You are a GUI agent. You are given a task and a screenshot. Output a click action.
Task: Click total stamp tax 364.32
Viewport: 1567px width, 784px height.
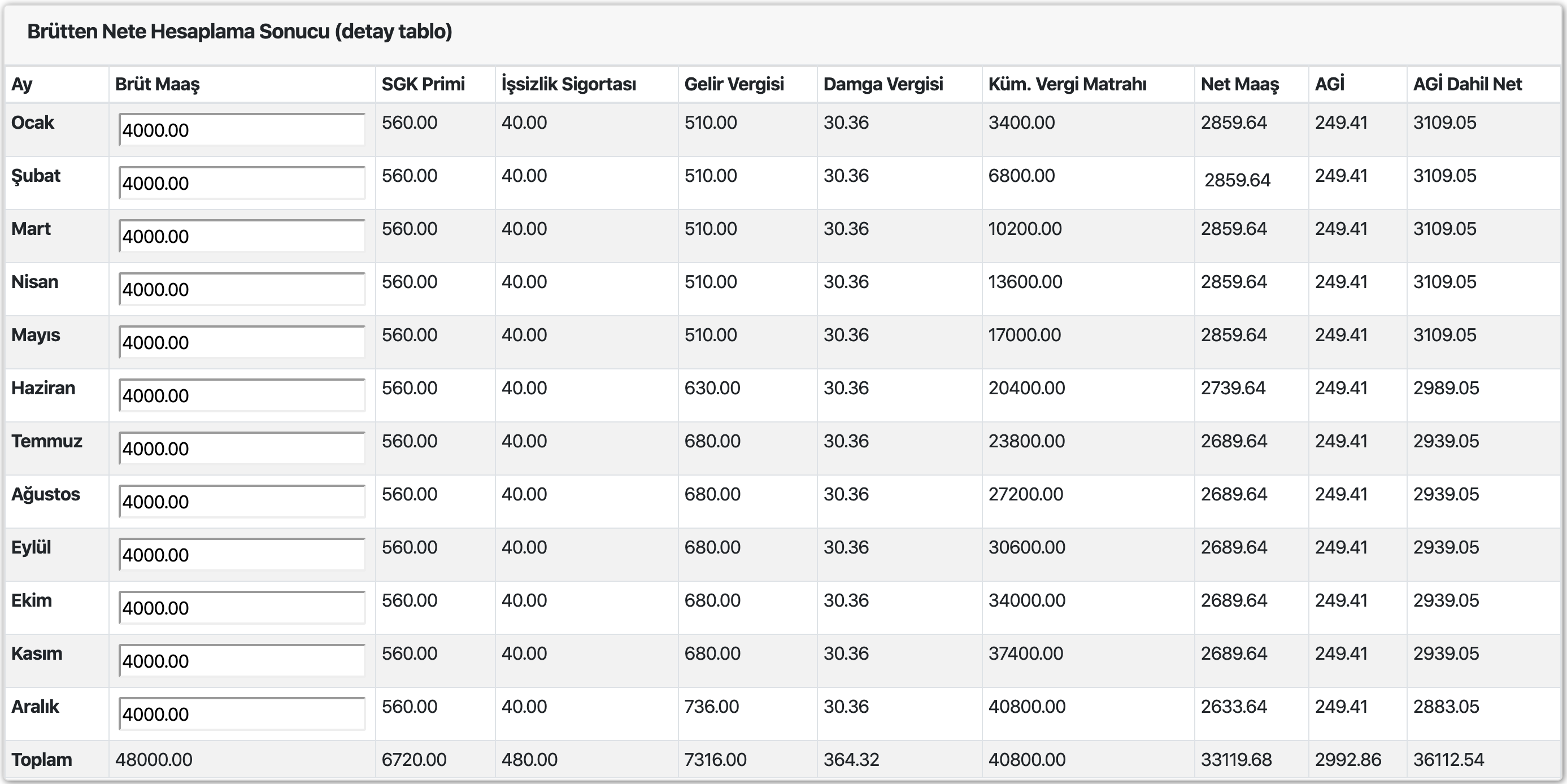pyautogui.click(x=852, y=760)
